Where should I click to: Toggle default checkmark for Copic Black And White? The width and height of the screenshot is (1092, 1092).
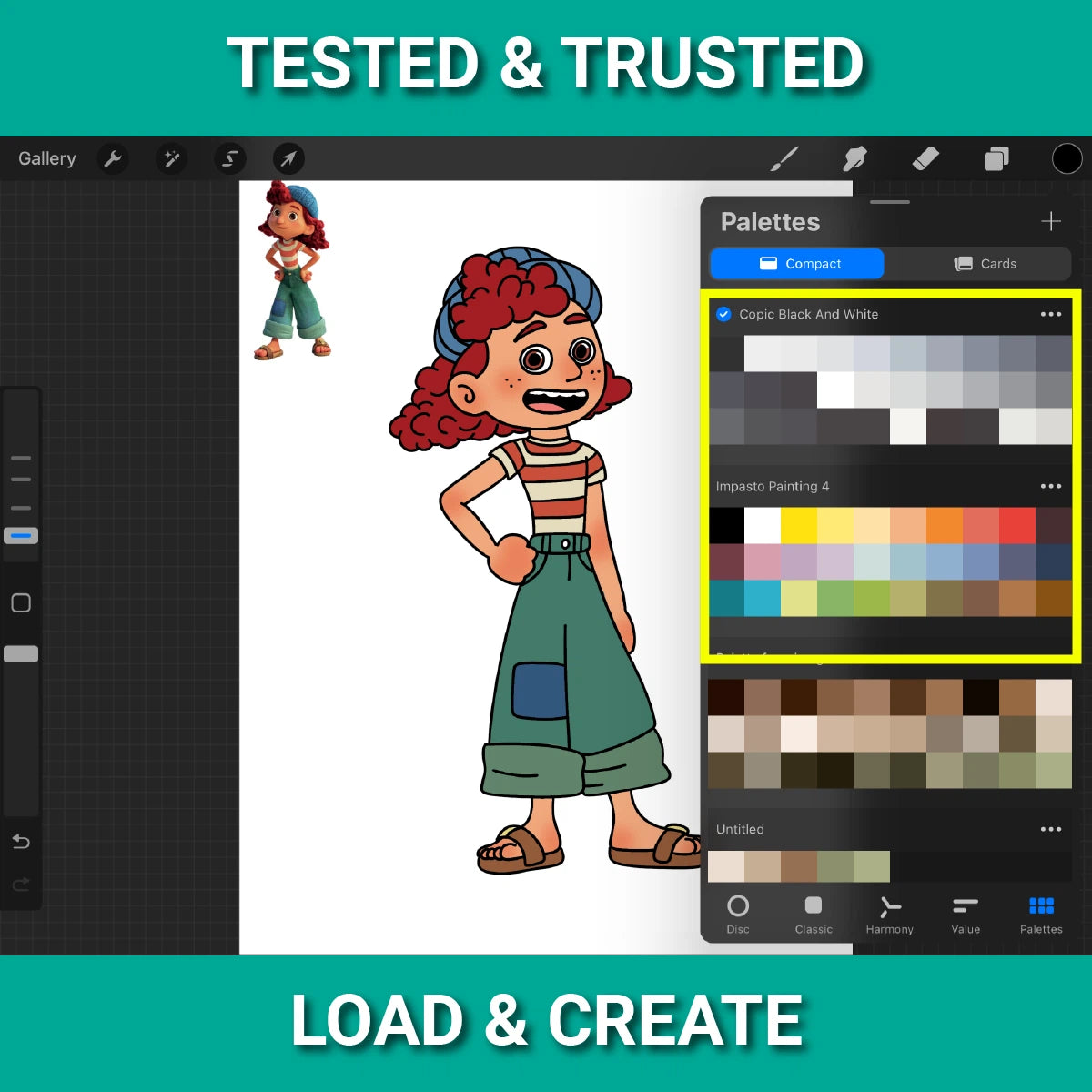[723, 314]
